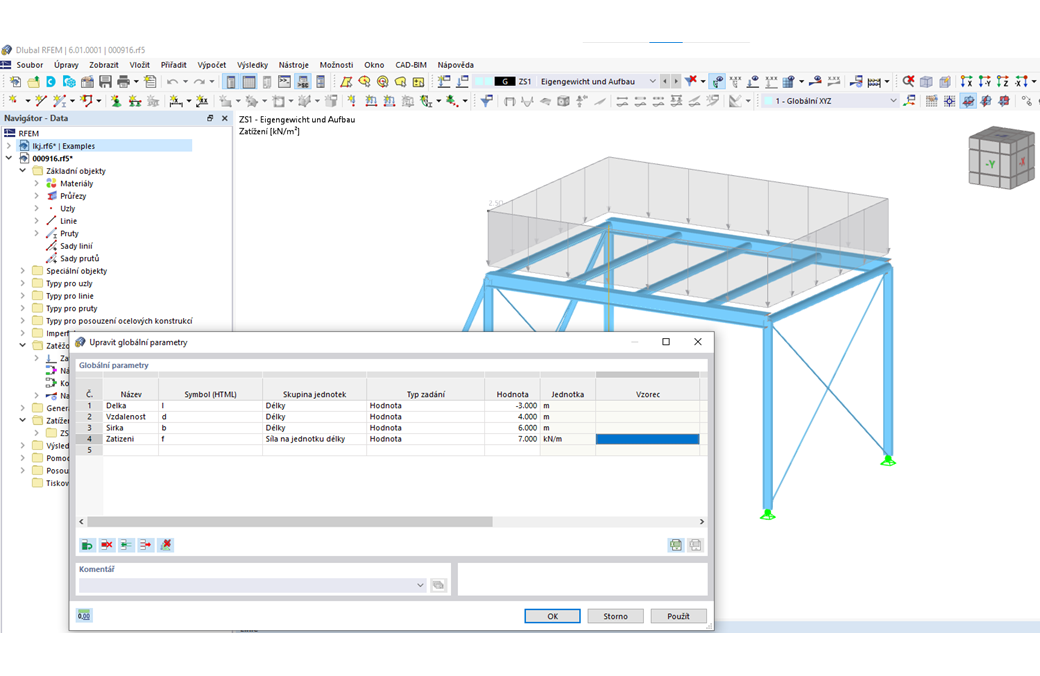Click the Undo arrow icon
This screenshot has width=1040, height=676.
point(172,82)
